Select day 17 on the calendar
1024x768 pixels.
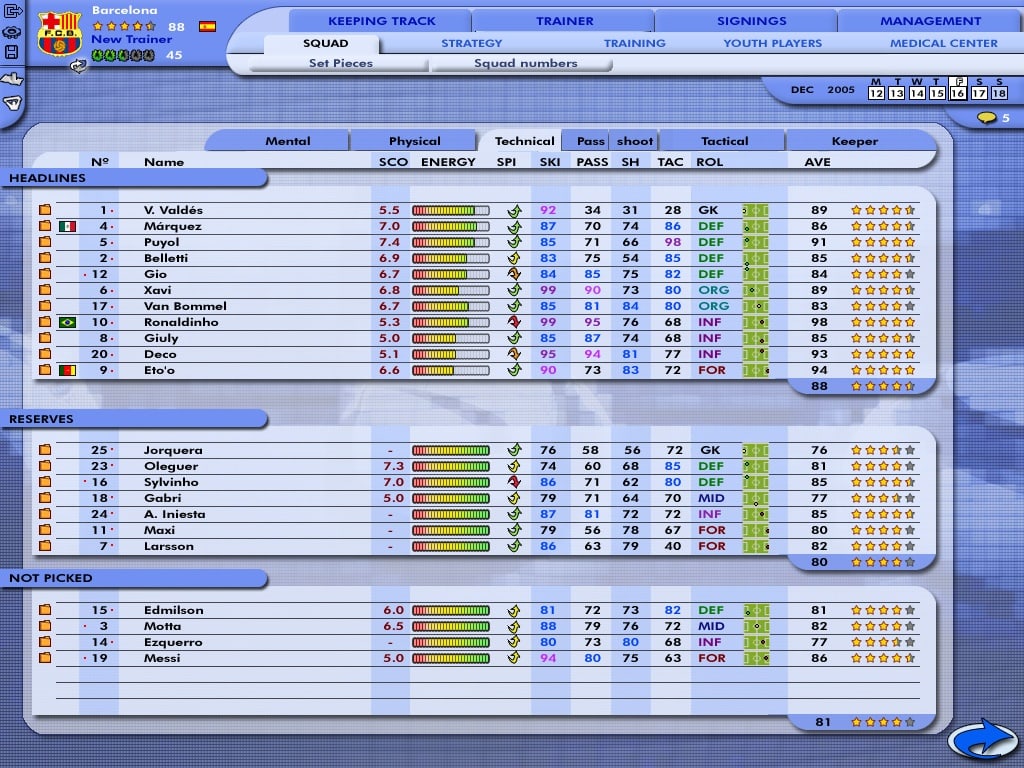977,93
